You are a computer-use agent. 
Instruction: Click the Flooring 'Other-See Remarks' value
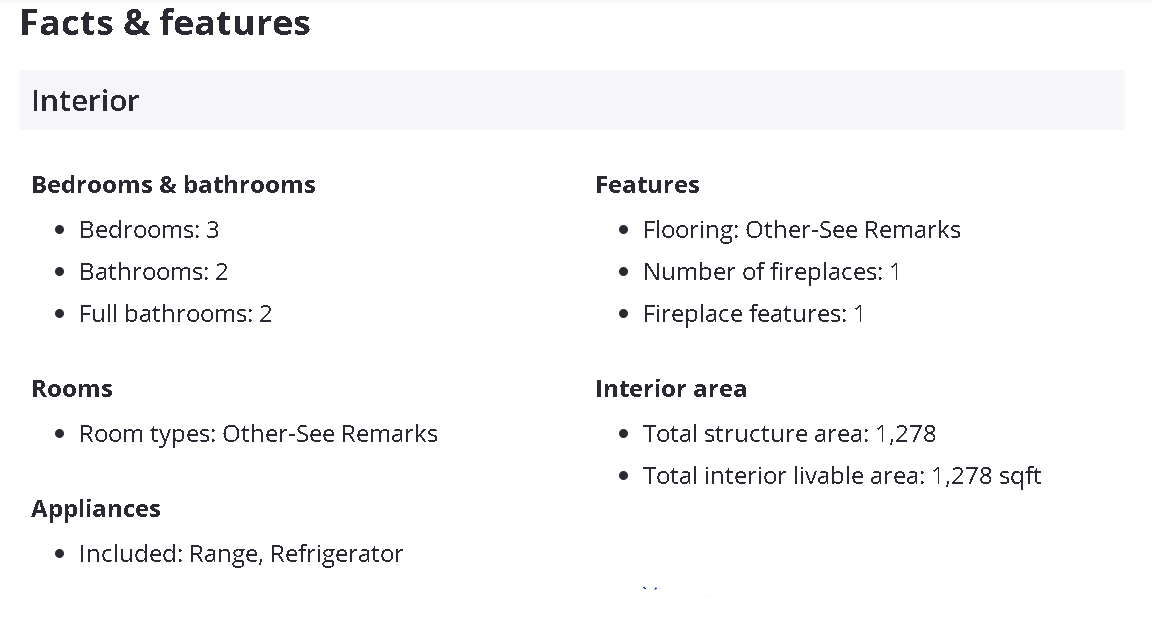853,230
